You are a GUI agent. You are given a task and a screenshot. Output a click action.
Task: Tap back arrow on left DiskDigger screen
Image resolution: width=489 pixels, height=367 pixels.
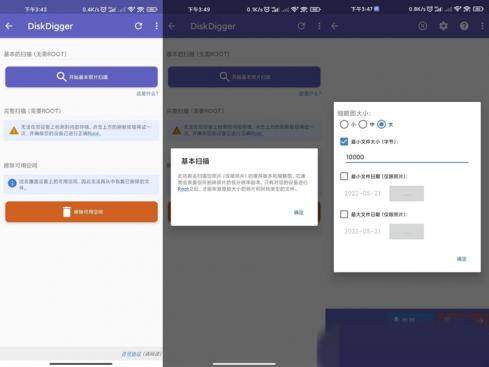point(9,26)
